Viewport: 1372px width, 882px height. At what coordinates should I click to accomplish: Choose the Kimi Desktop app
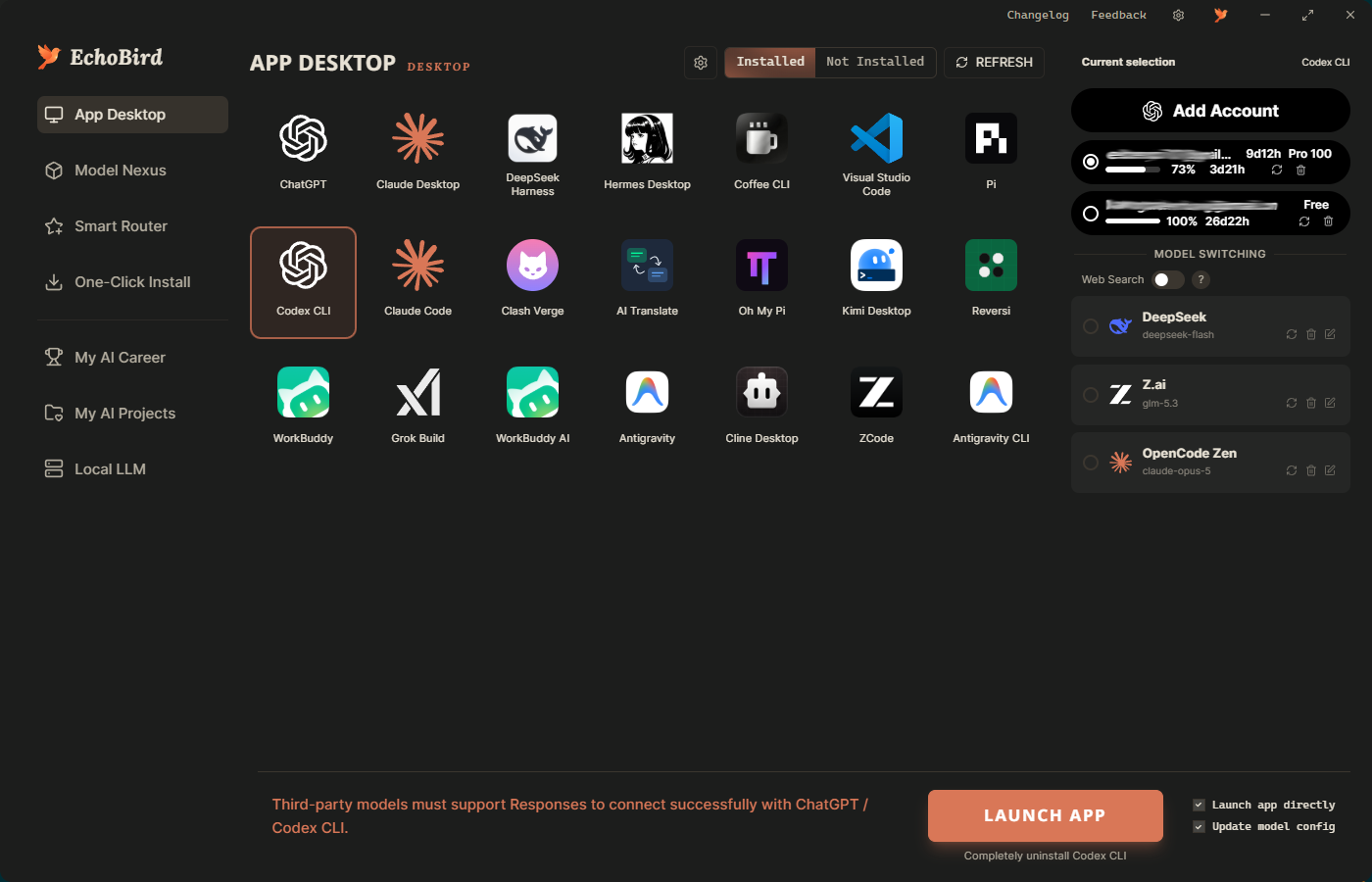pos(876,282)
